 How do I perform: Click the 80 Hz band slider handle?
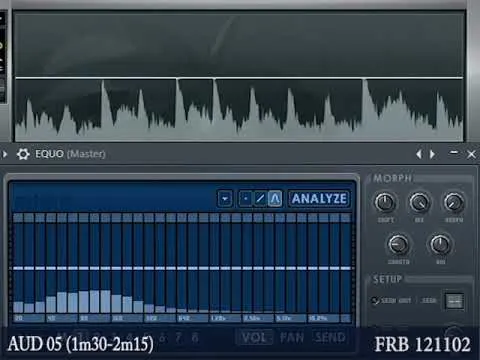(84, 268)
